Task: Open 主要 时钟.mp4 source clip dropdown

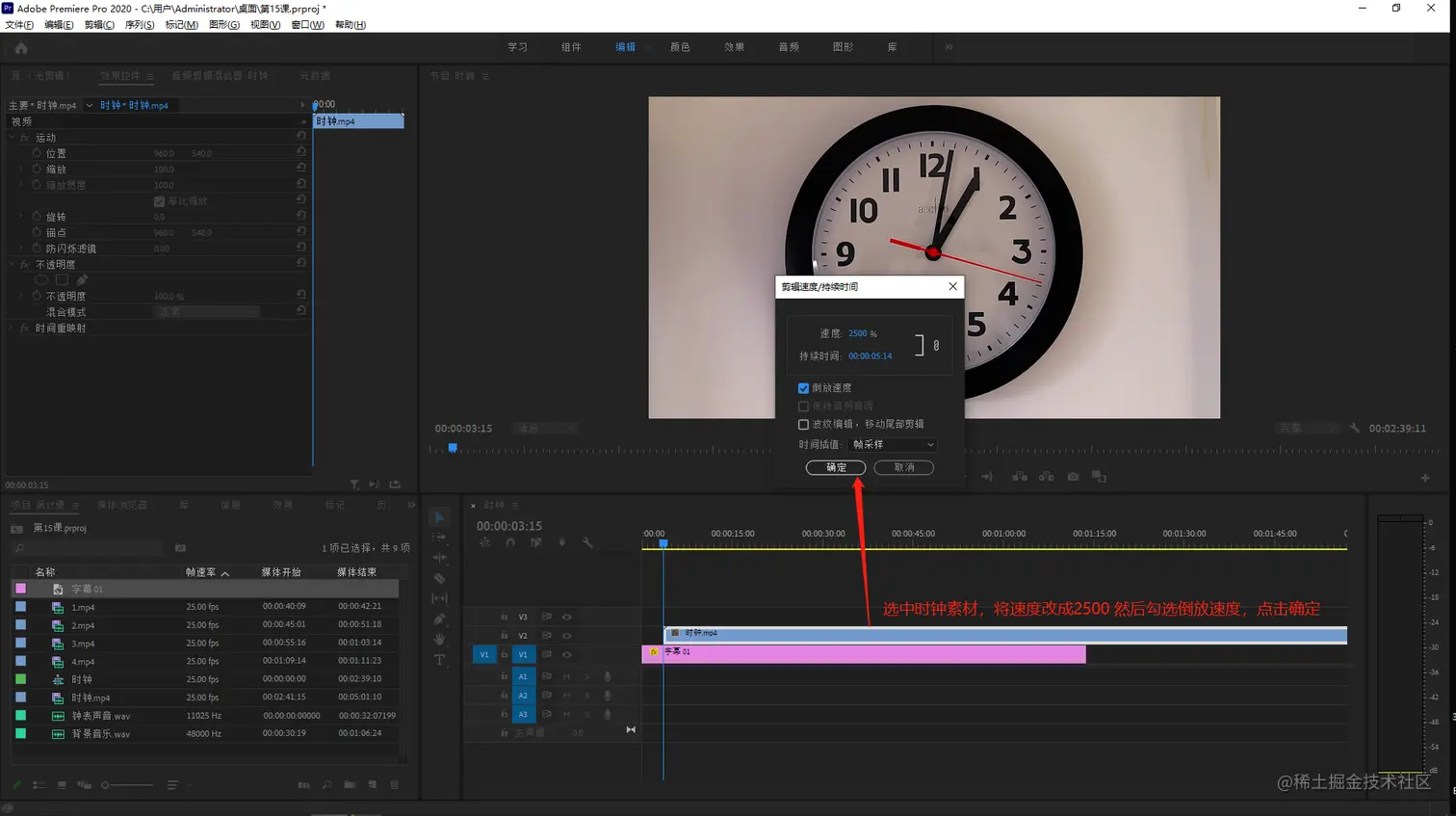Action: click(x=90, y=105)
